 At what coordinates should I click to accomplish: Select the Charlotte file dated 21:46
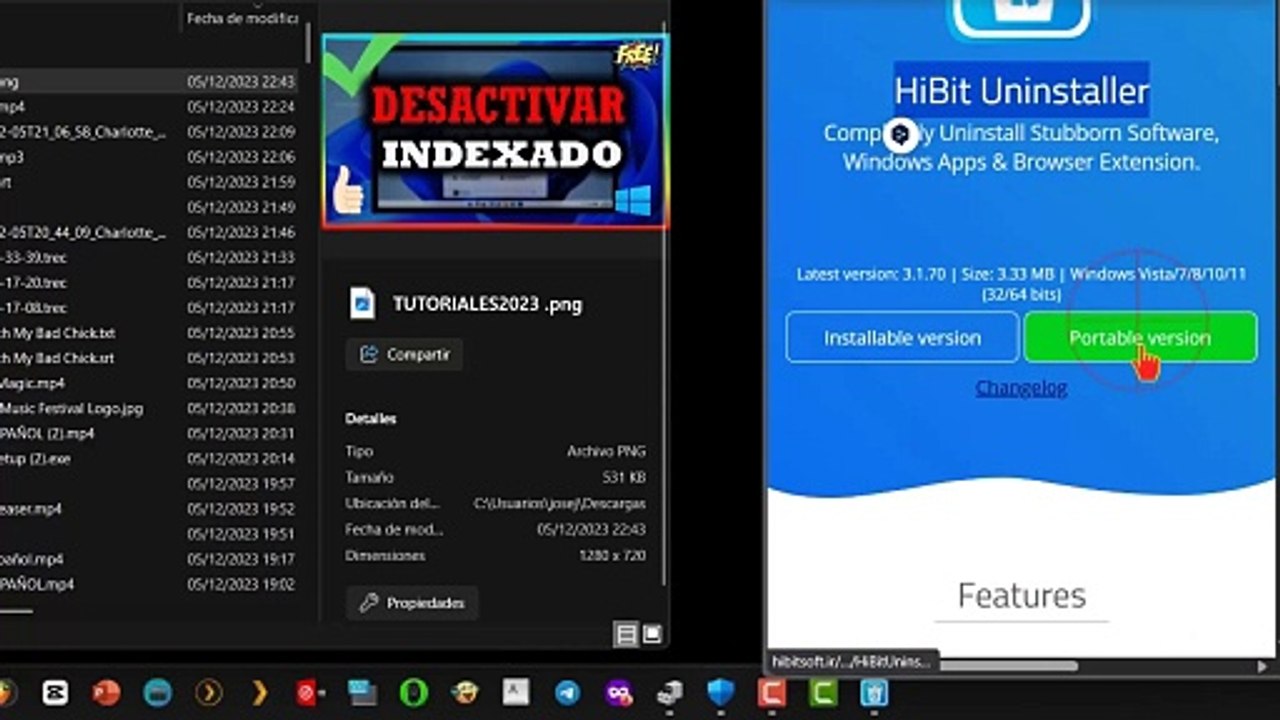coord(148,232)
